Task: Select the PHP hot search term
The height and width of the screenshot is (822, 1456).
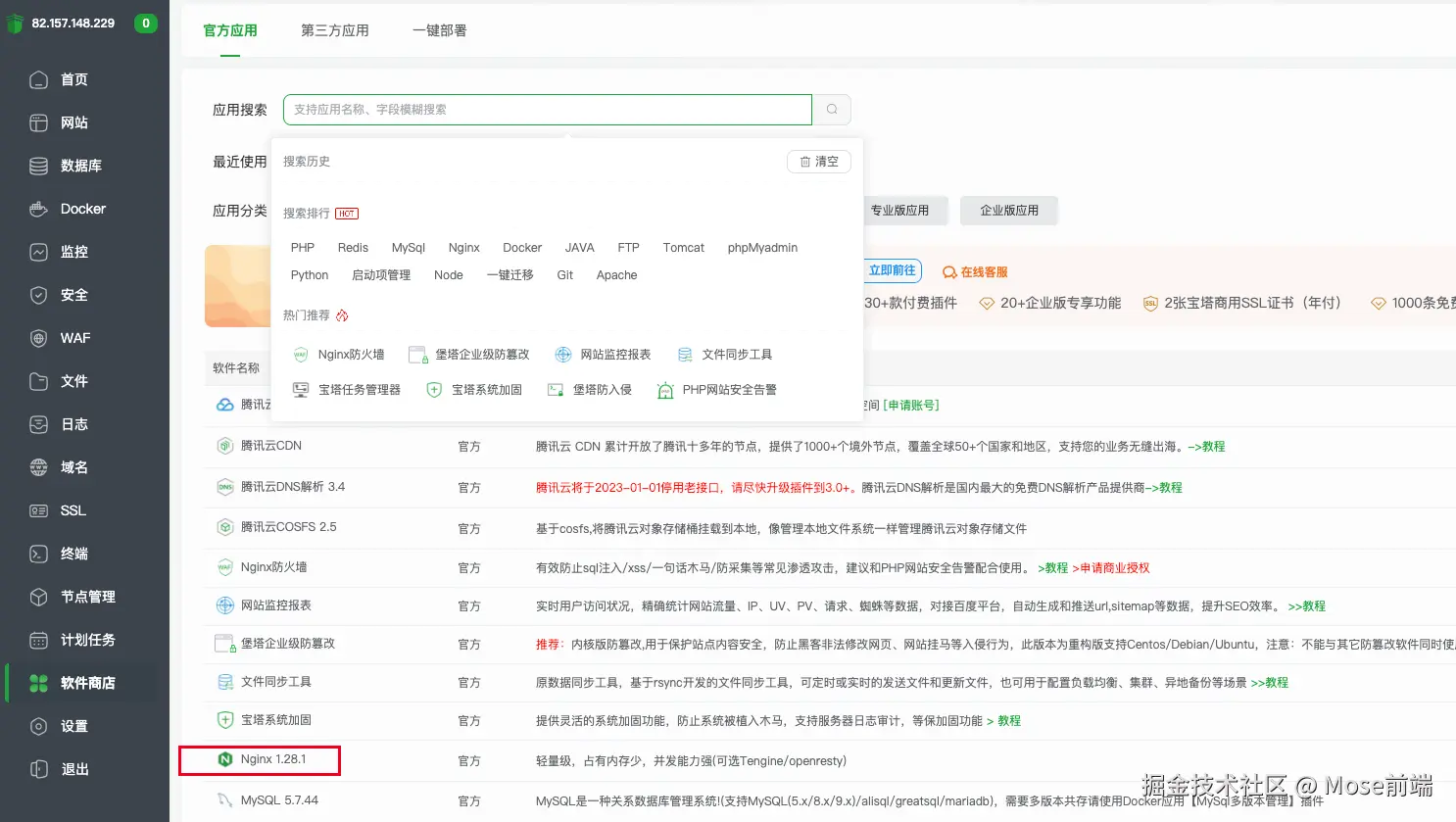Action: point(303,248)
